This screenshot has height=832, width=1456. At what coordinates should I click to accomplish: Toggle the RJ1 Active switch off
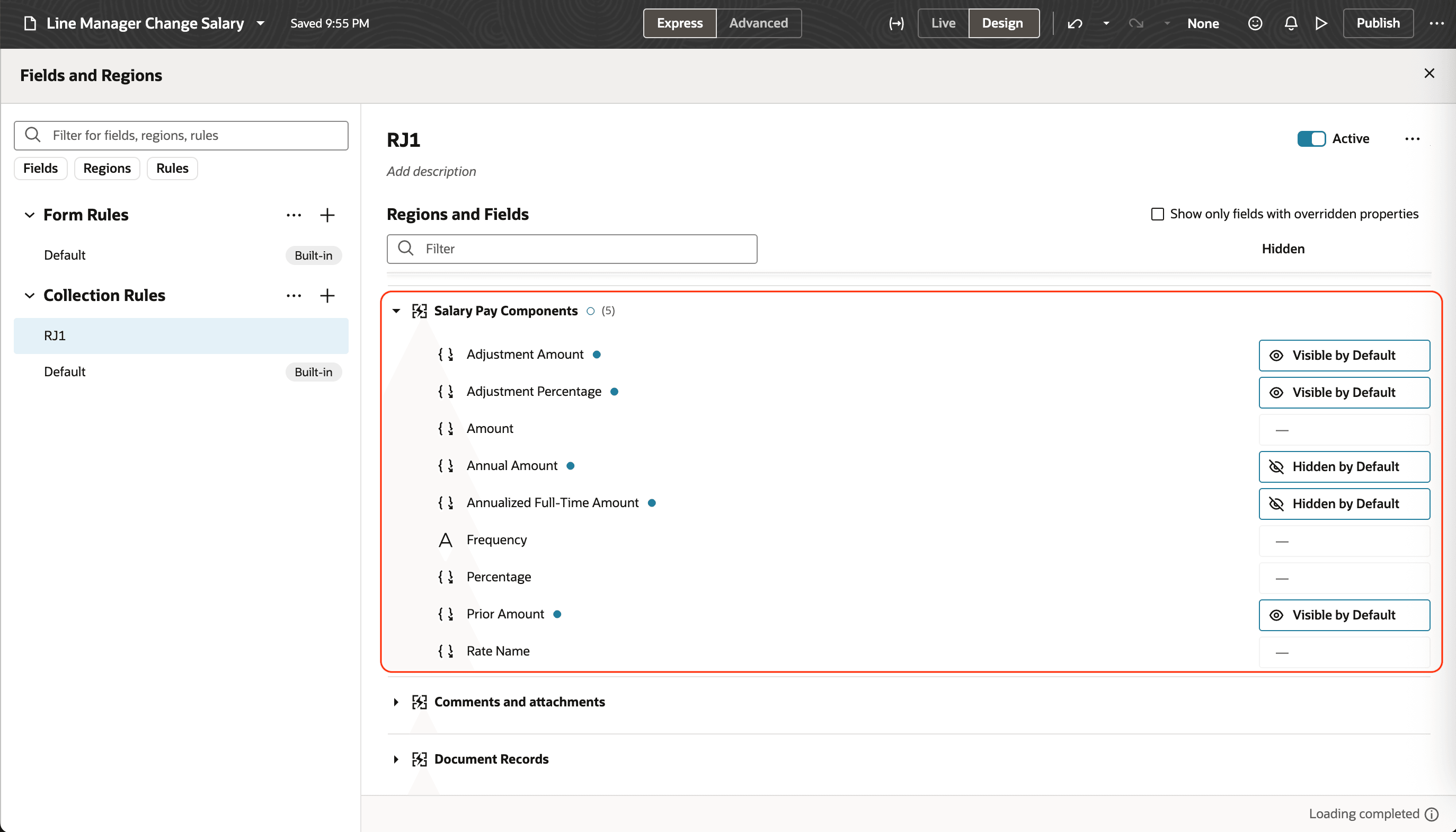tap(1311, 139)
